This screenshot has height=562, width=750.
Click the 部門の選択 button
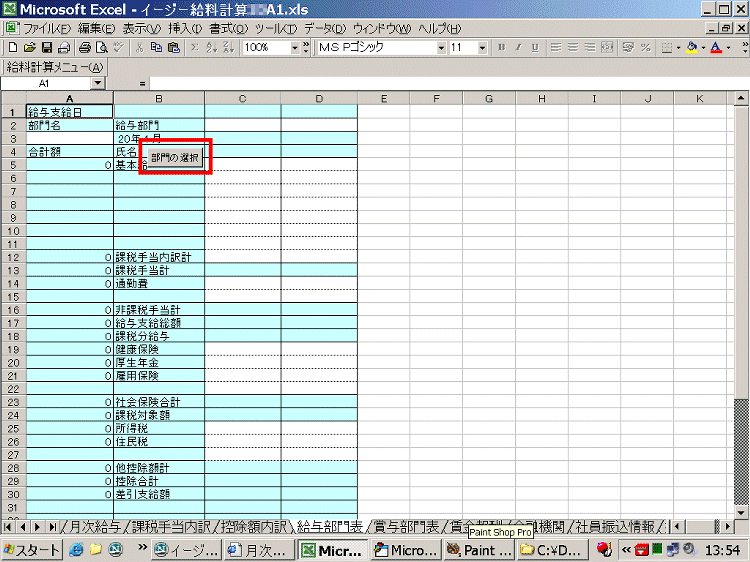[175, 158]
